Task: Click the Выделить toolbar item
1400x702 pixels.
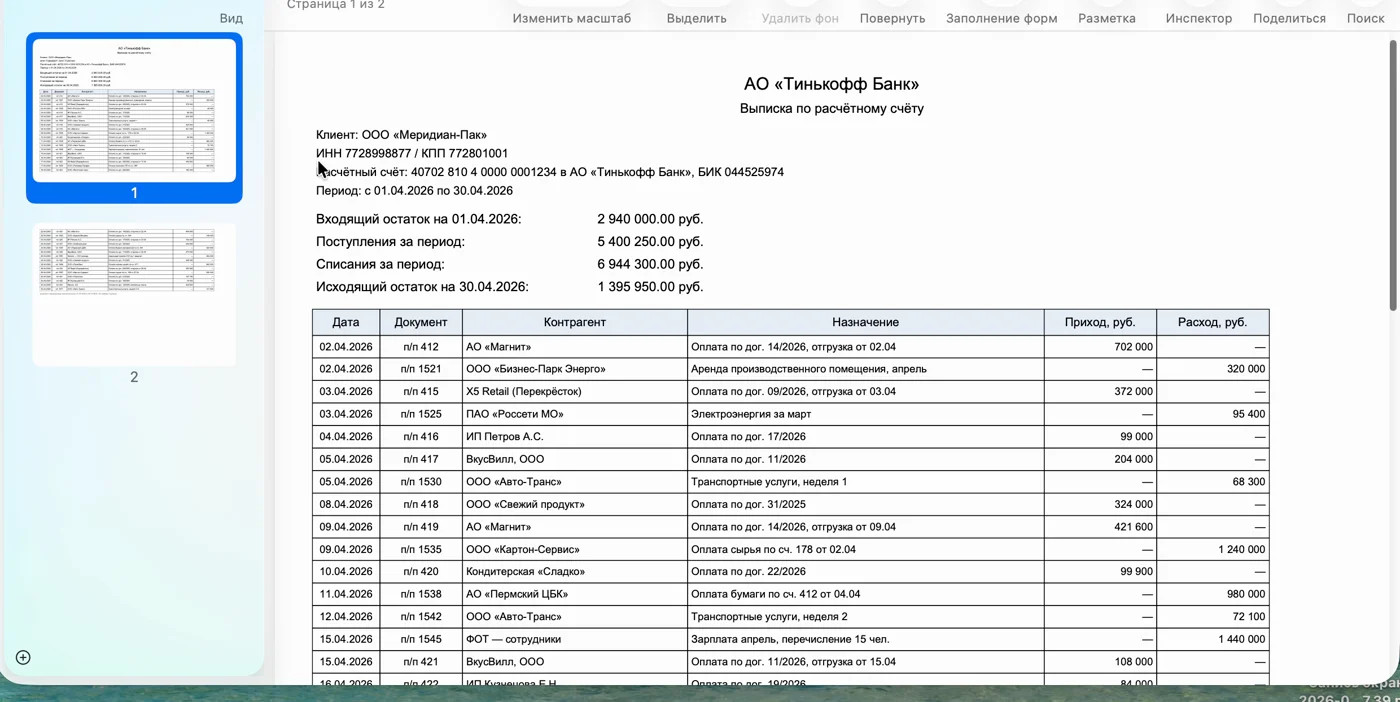Action: 696,18
